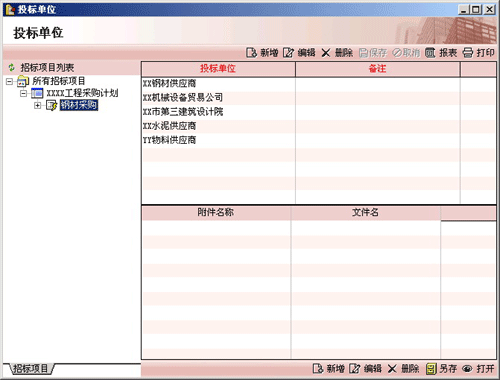Image resolution: width=500 pixels, height=380 pixels.
Task: Click the 打开 text label
Action: pos(485,369)
